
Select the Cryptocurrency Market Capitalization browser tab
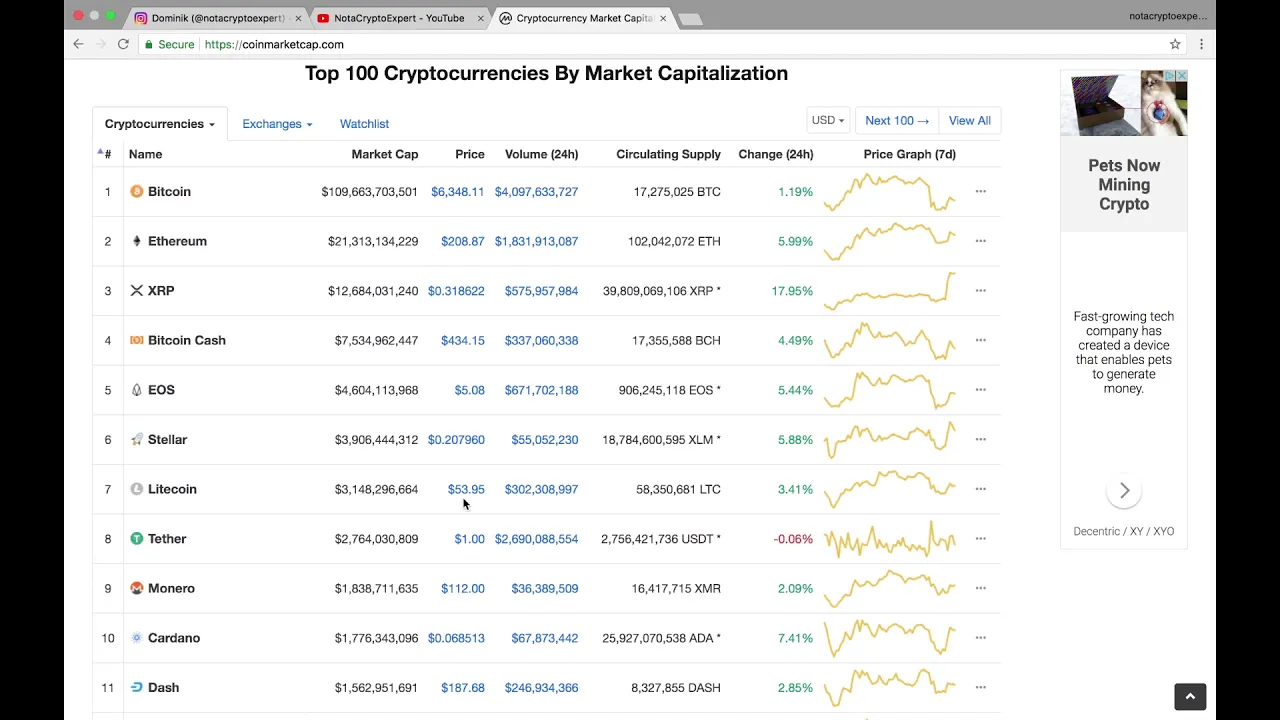tap(584, 18)
